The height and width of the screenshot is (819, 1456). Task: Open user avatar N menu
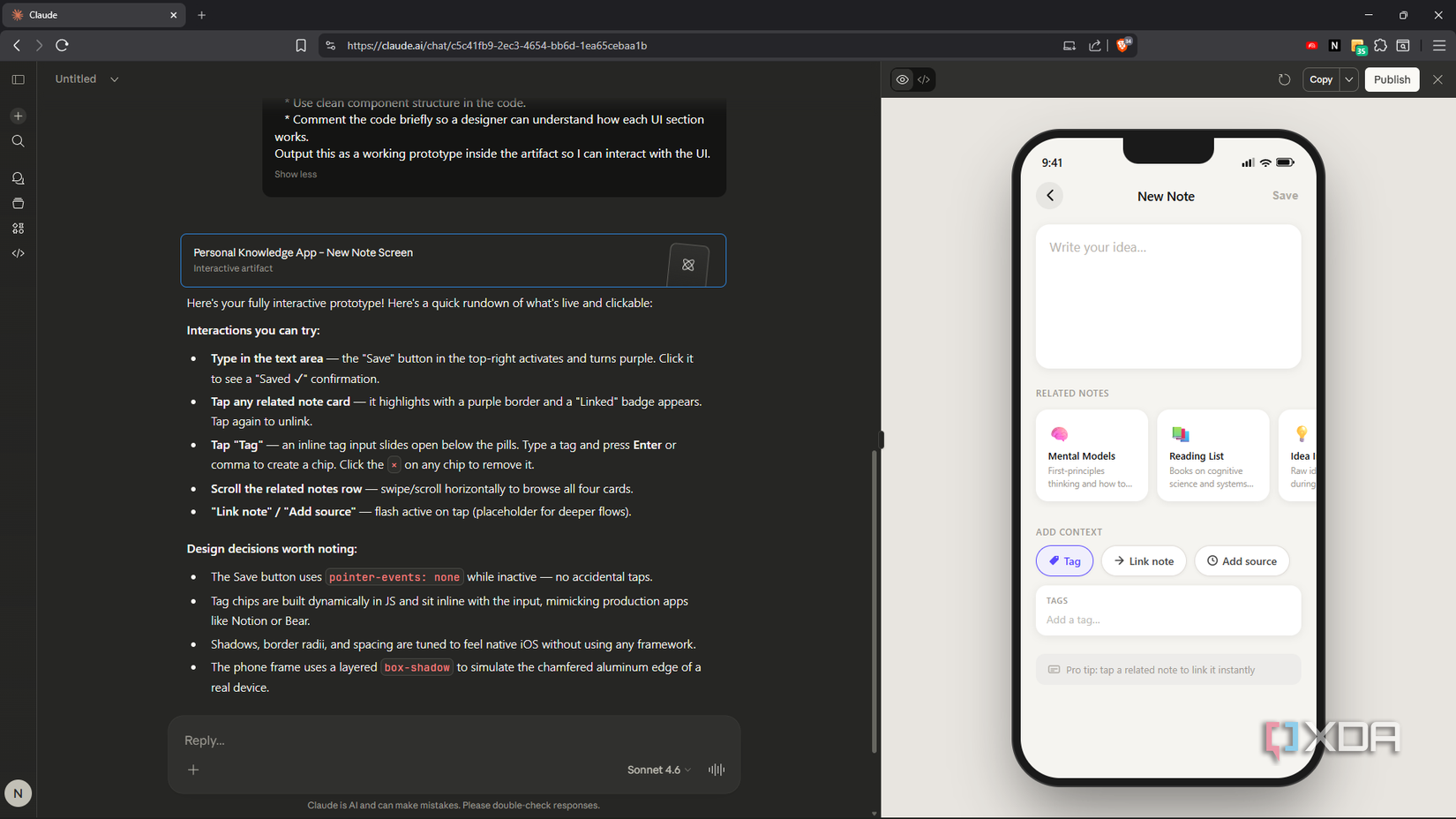[18, 793]
